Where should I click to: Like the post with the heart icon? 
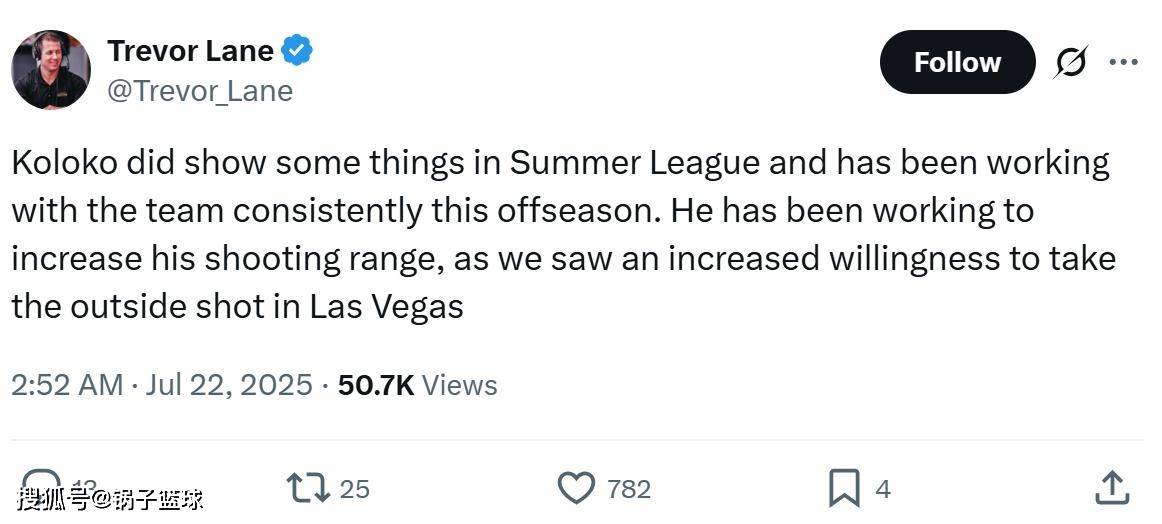(x=576, y=489)
